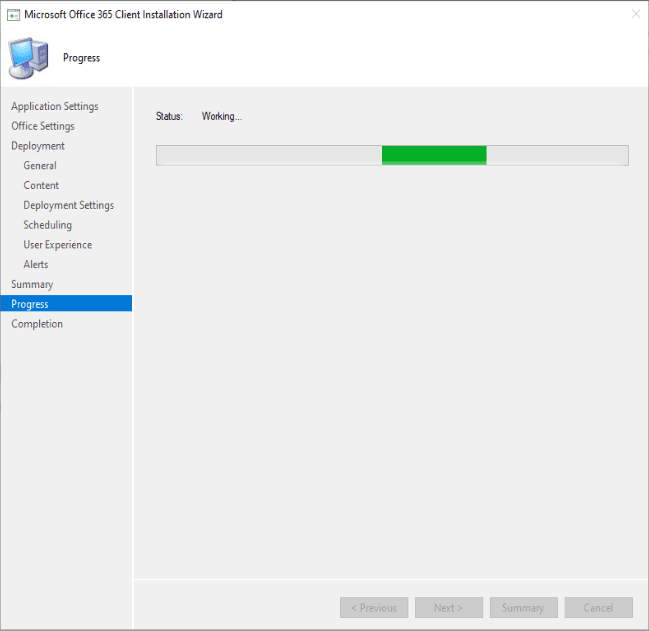The image size is (649, 631).
Task: Open the Content step
Action: (x=41, y=185)
